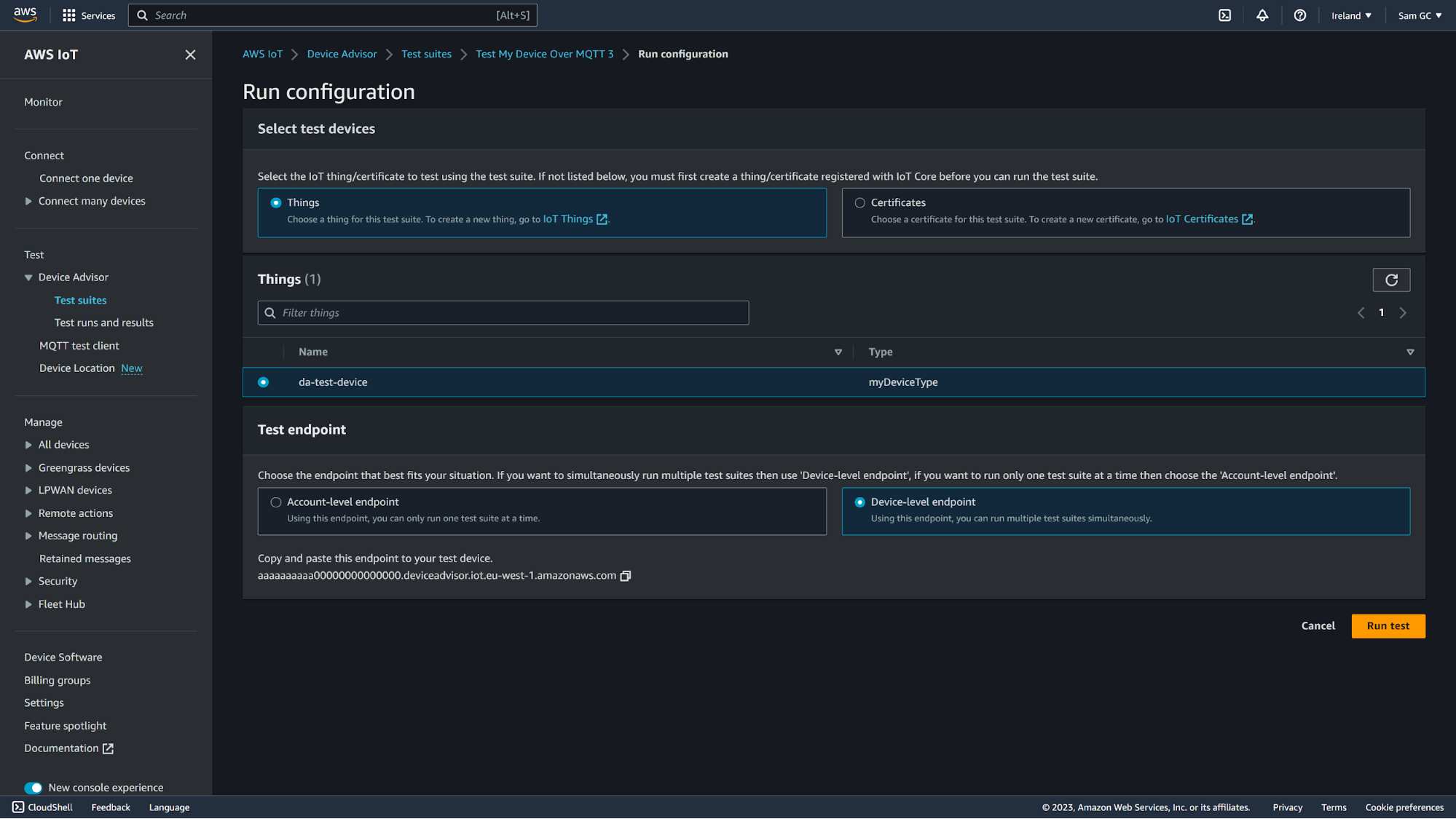This screenshot has height=819, width=1456.
Task: Open the Ireland region dropdown
Action: 1351,15
